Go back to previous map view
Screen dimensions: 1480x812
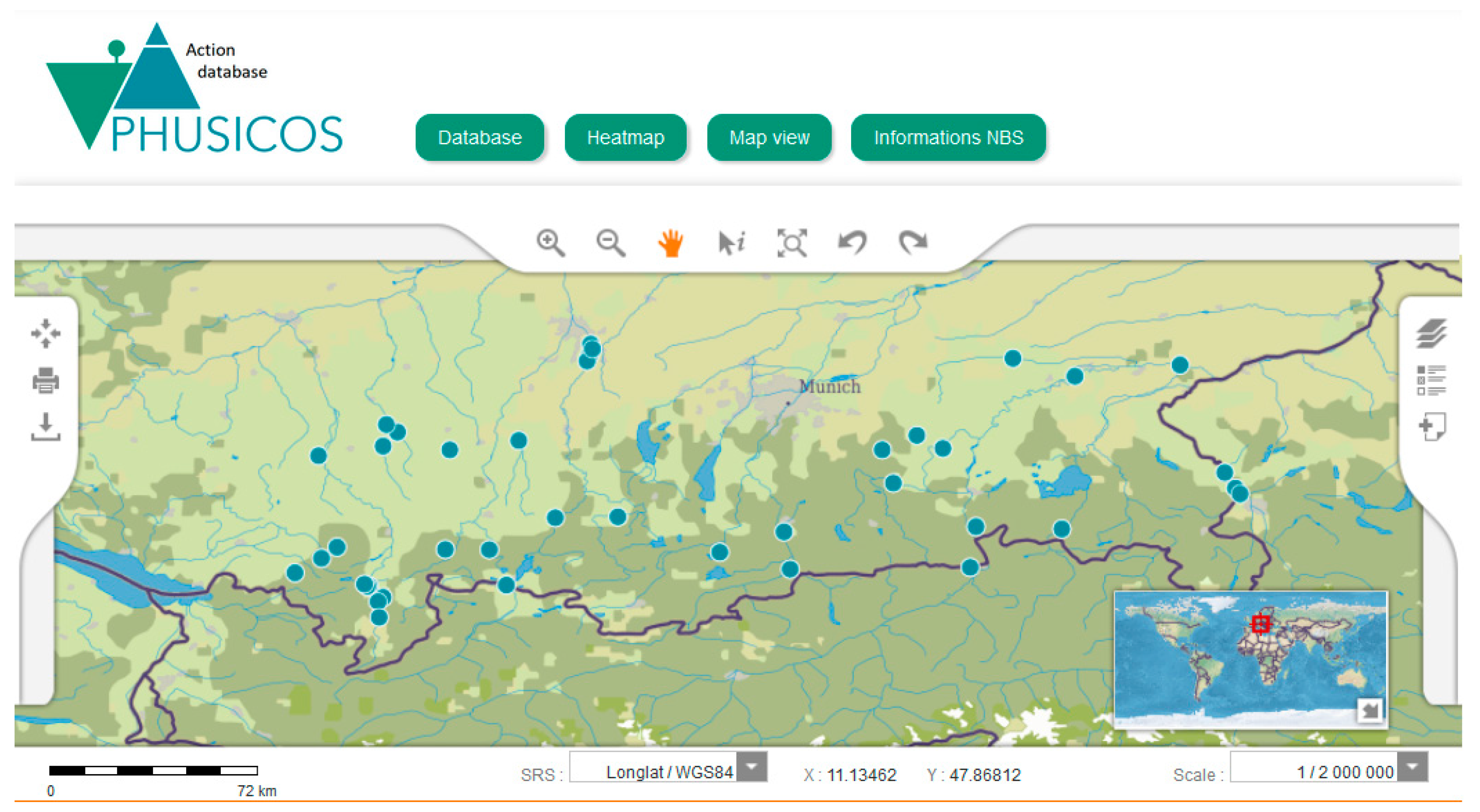[x=852, y=242]
